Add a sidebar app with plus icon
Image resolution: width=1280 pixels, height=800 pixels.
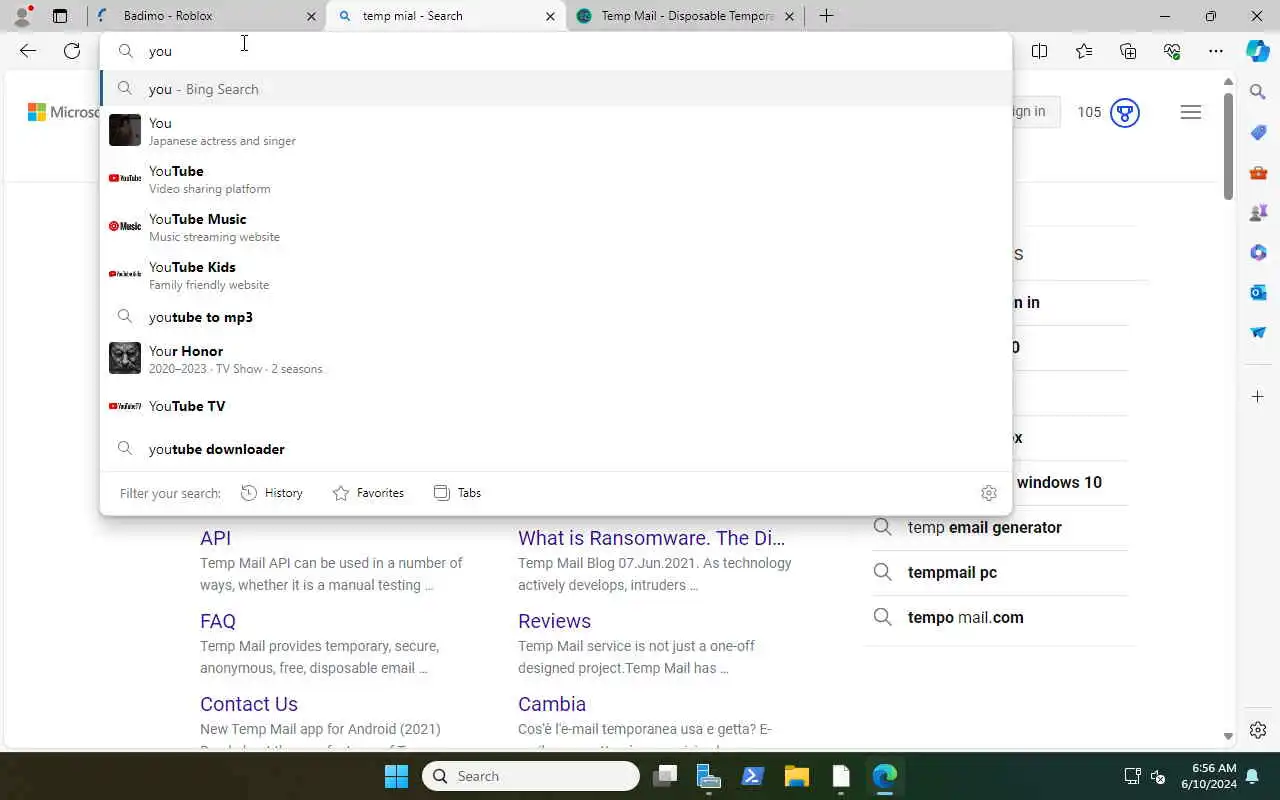(x=1258, y=397)
